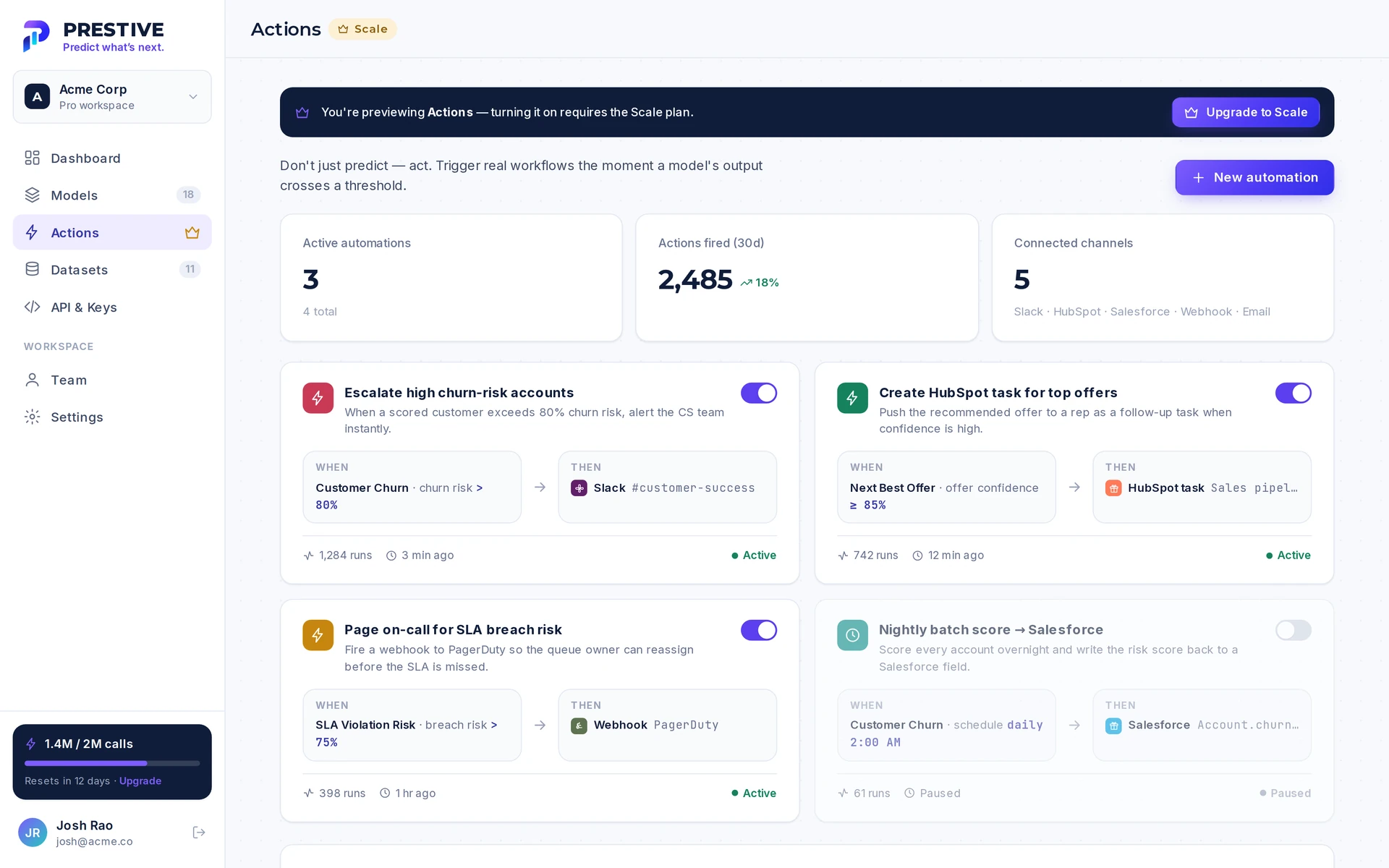Click amber lightning icon for SLA breach automation

(x=318, y=635)
